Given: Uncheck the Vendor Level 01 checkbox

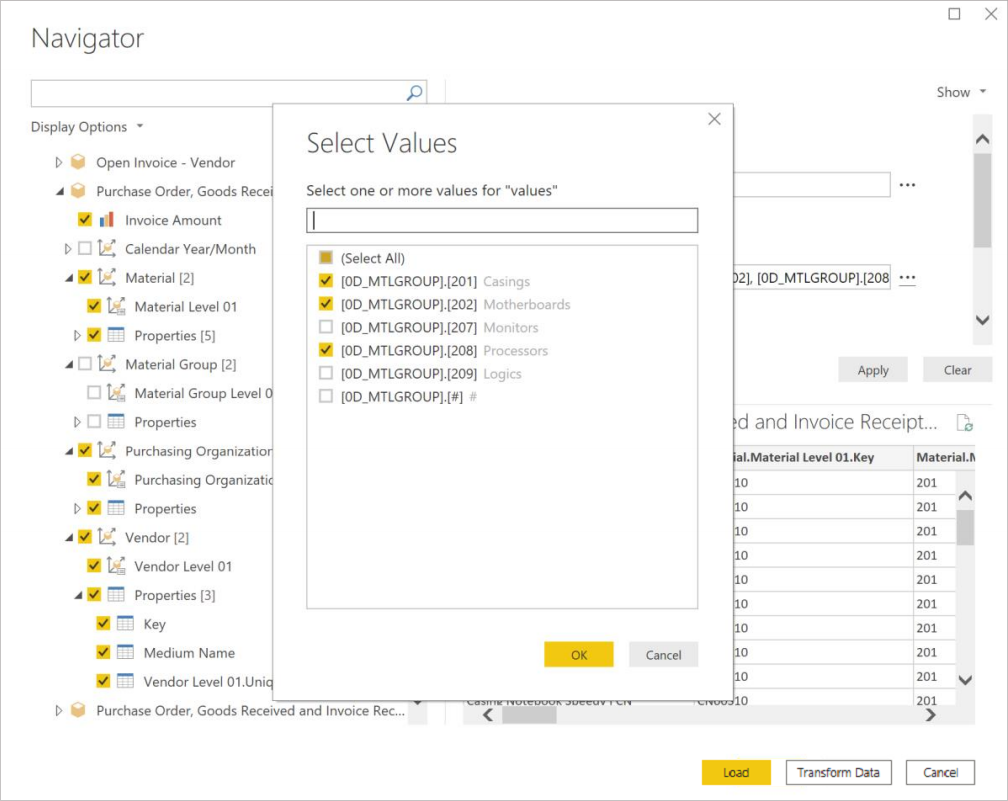Looking at the screenshot, I should (94, 566).
